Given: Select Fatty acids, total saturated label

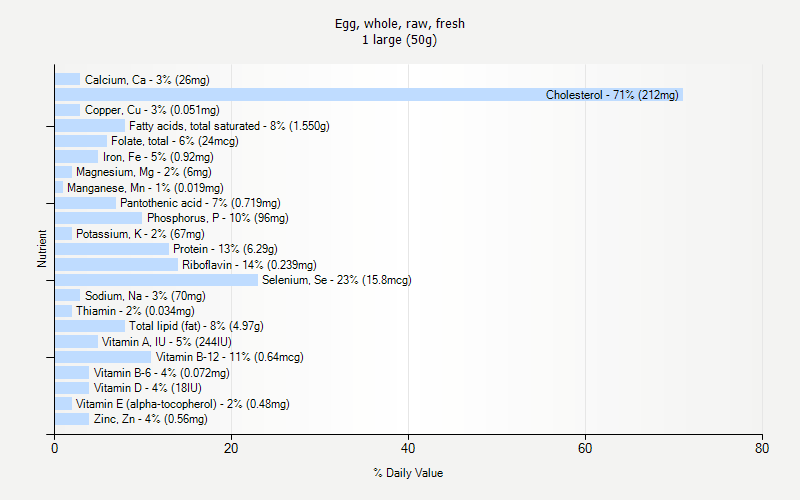Looking at the screenshot, I should point(228,126).
